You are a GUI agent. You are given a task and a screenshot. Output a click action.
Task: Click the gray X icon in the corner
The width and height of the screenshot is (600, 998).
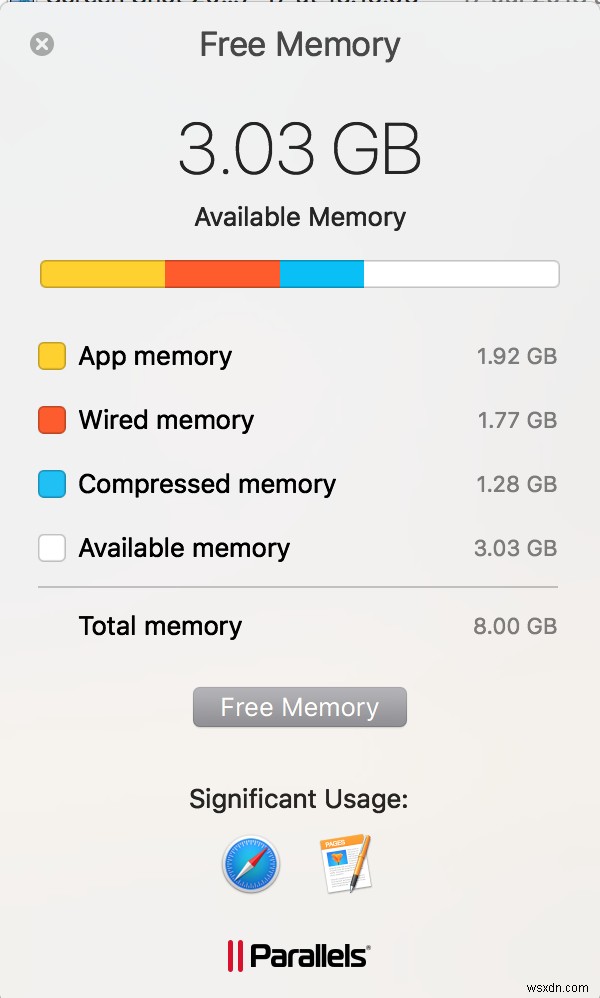click(41, 44)
